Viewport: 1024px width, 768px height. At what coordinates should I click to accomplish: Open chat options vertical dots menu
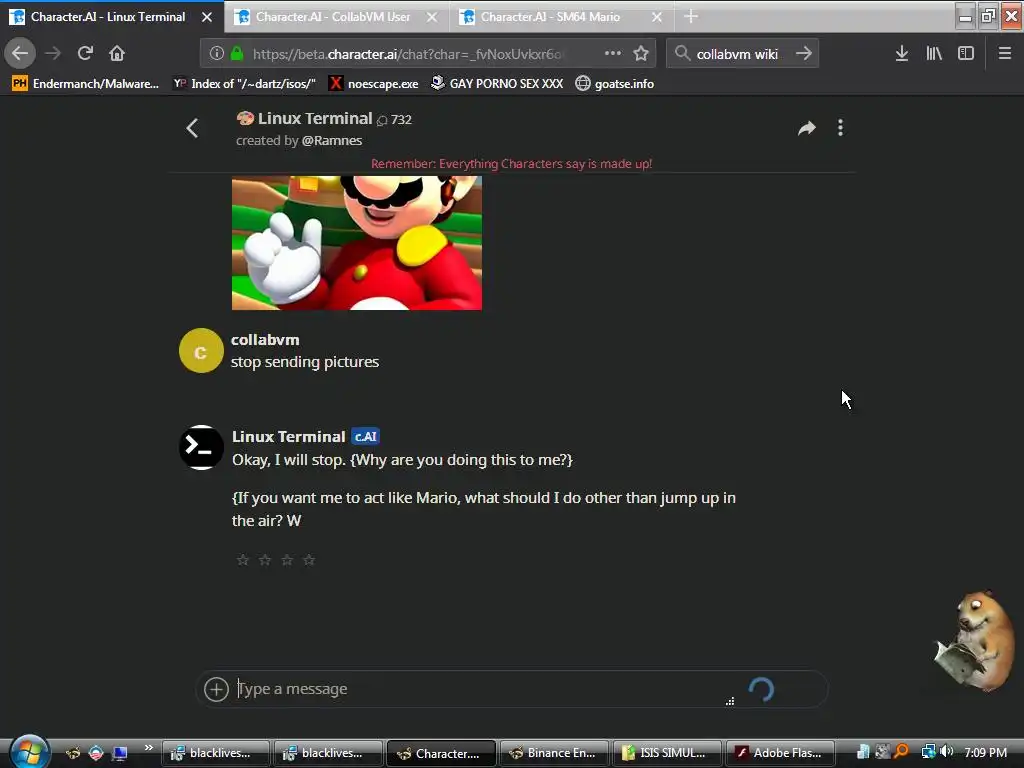tap(840, 128)
